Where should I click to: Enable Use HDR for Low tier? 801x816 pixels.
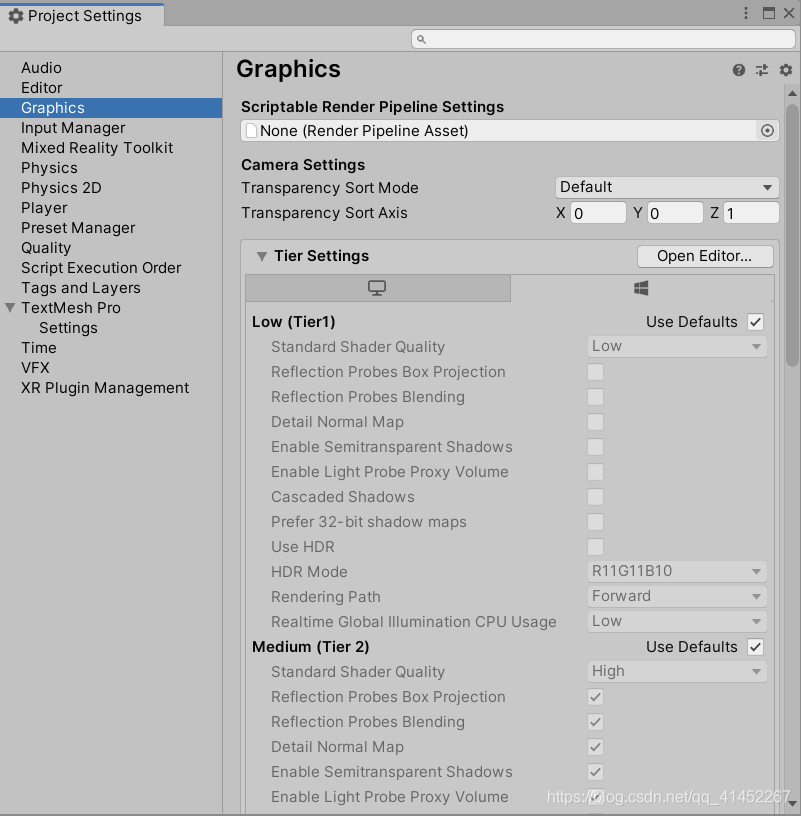tap(595, 547)
